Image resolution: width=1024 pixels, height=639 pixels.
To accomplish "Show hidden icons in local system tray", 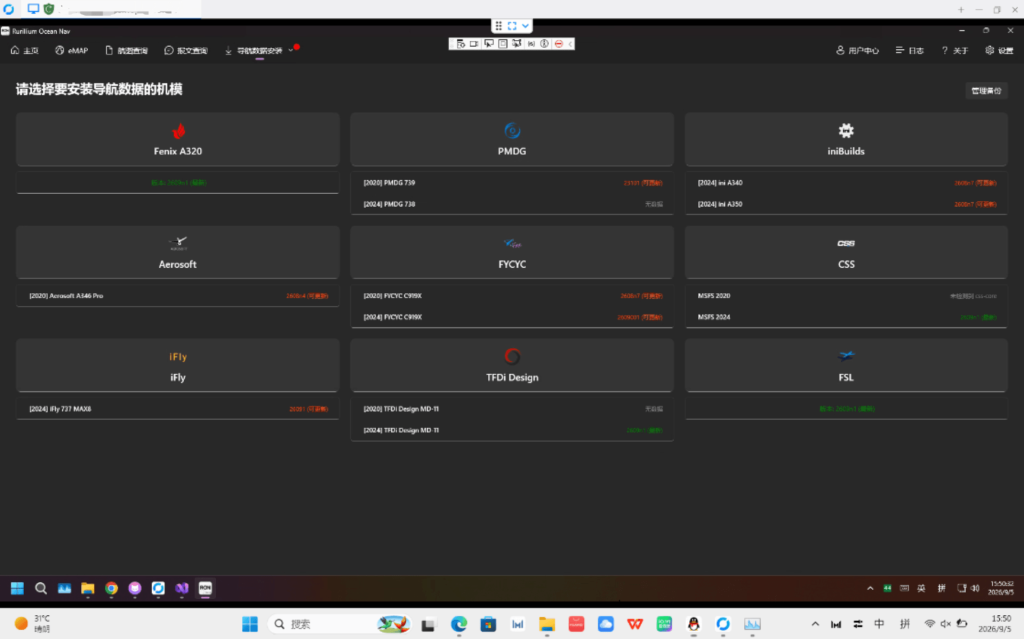I will [x=815, y=624].
